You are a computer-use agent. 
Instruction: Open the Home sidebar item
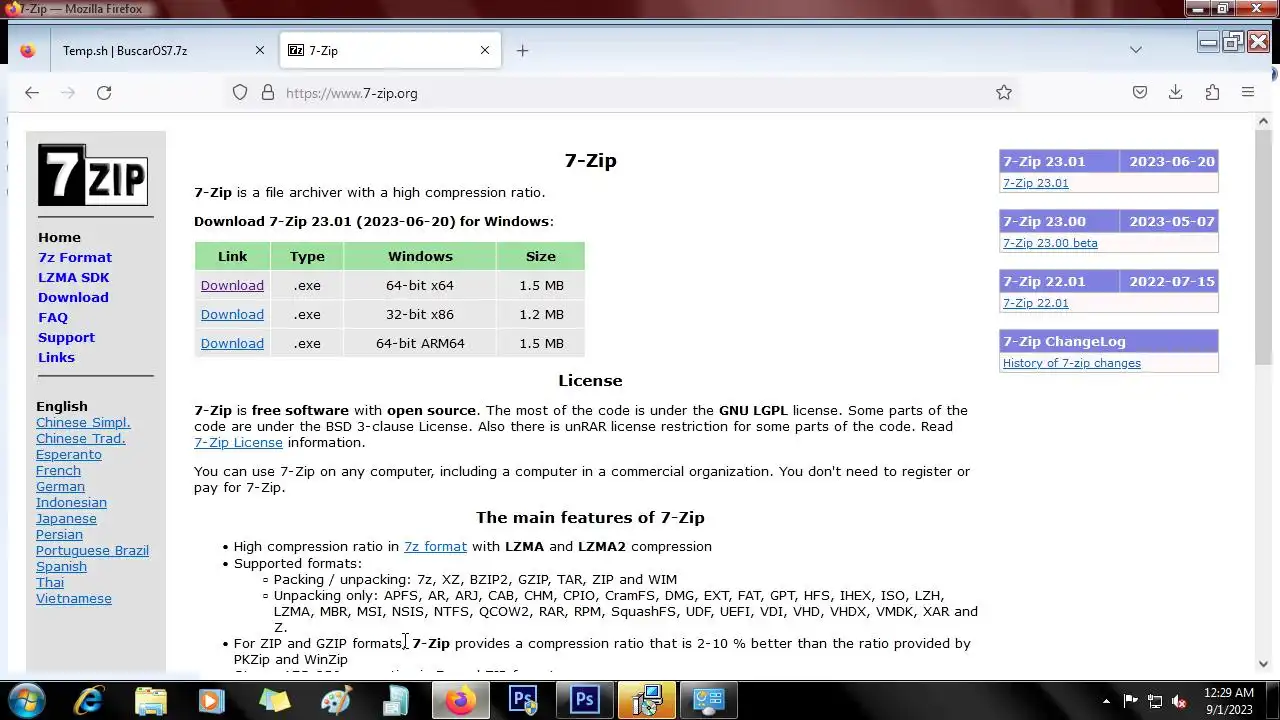click(59, 238)
